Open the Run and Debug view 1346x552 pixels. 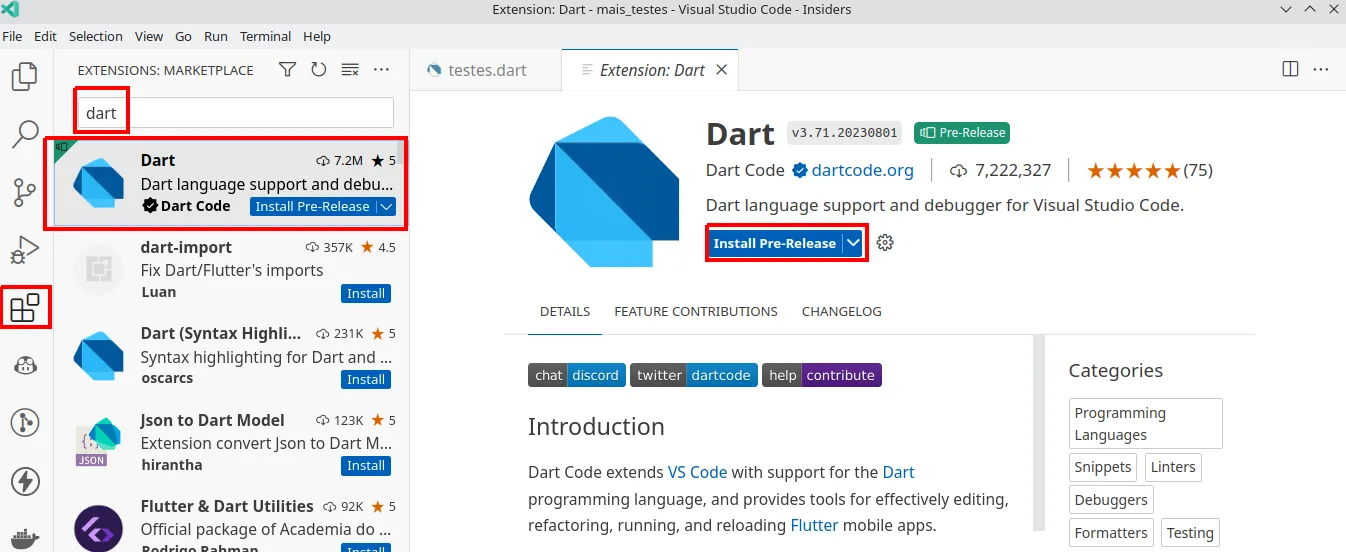click(x=24, y=249)
